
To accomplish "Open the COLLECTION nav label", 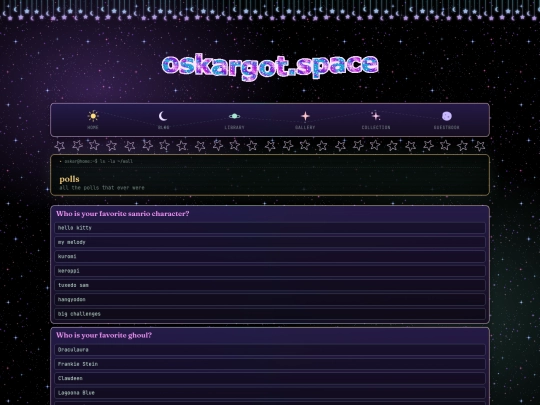I will pyautogui.click(x=376, y=127).
